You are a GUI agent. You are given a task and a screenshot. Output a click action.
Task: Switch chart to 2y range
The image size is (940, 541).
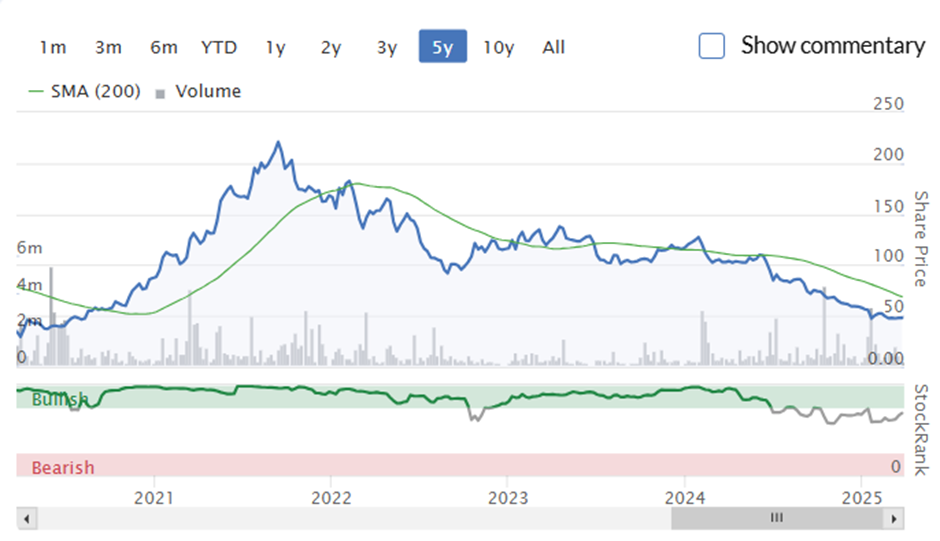click(x=330, y=47)
